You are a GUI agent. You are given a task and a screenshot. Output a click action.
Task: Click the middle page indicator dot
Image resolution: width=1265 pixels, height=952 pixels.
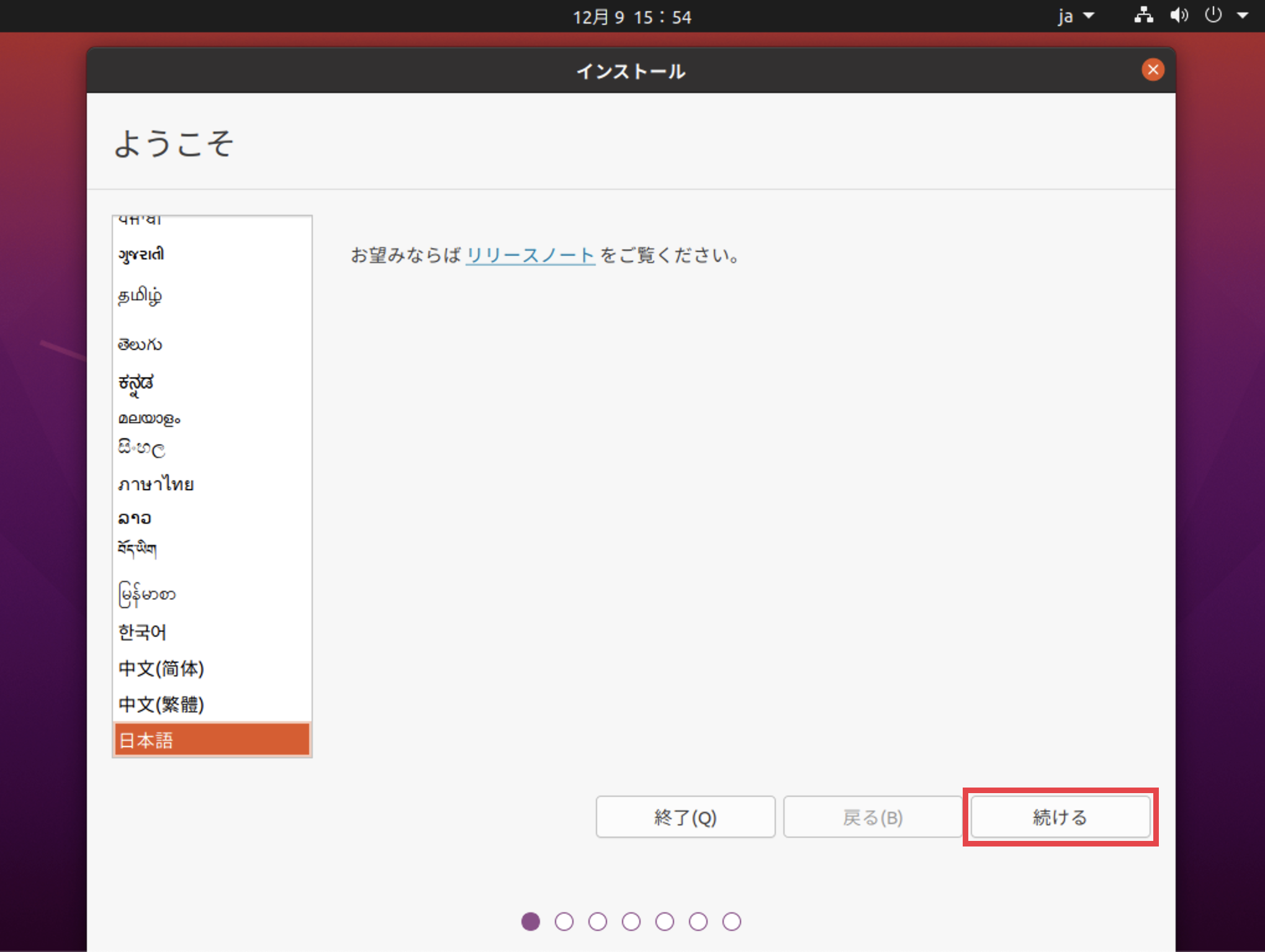coord(632,922)
